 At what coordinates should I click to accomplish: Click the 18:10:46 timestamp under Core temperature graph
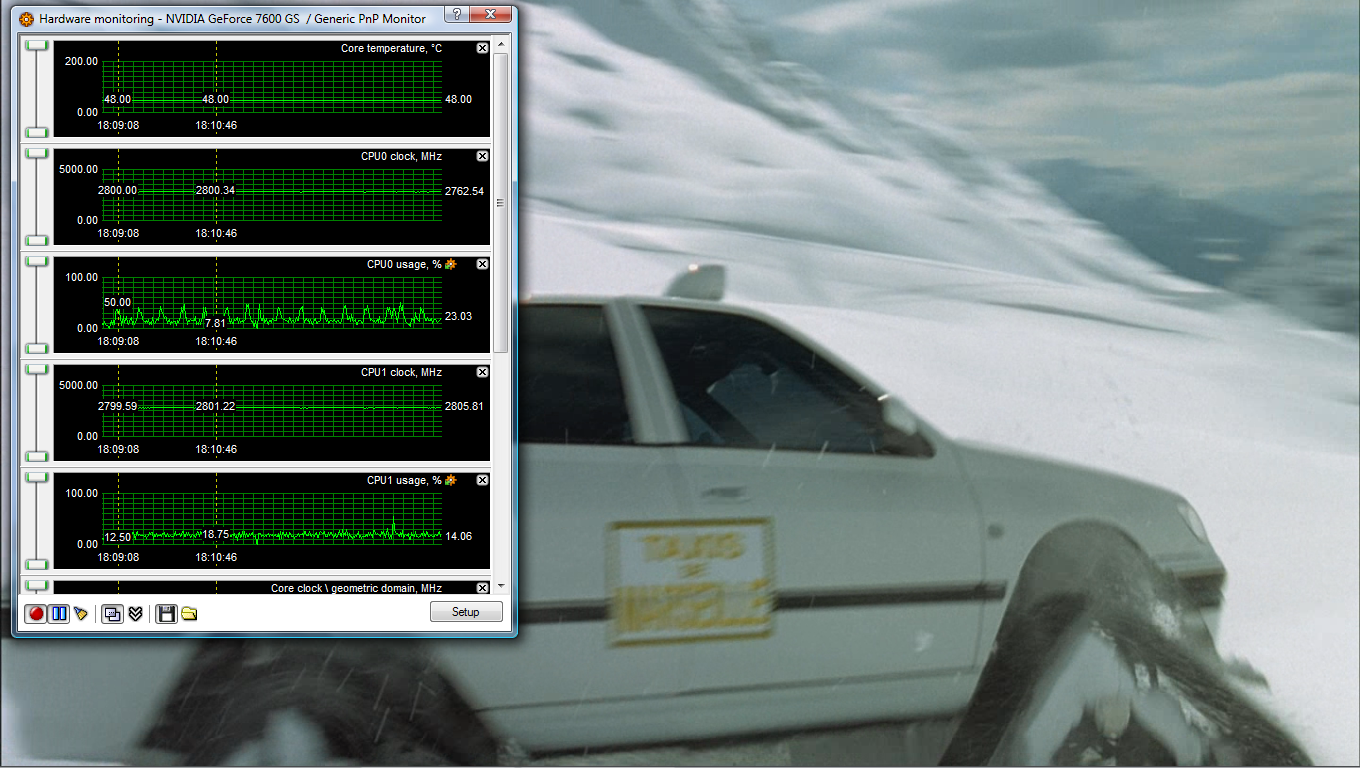point(216,125)
